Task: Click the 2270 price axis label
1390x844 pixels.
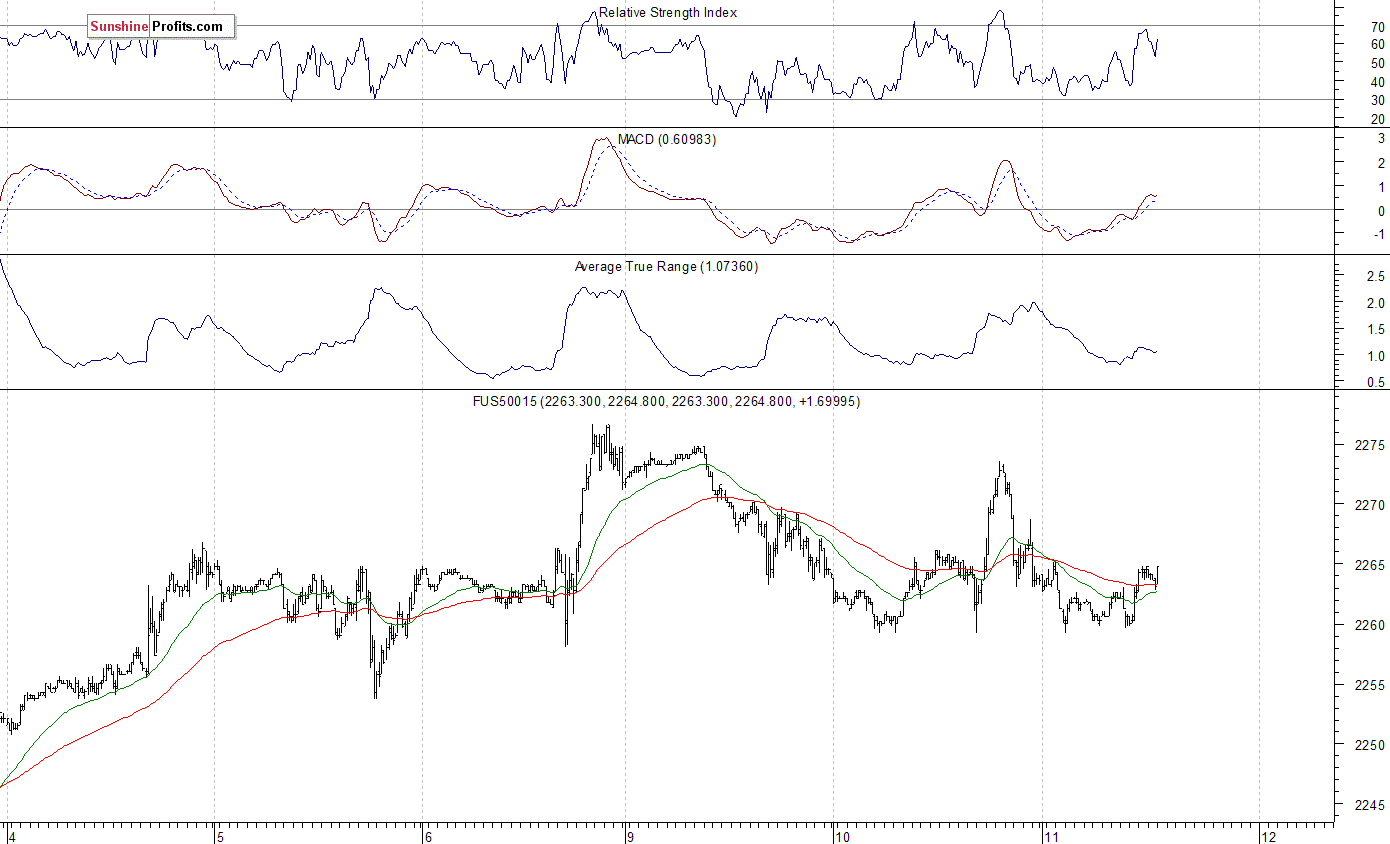Action: (1370, 505)
